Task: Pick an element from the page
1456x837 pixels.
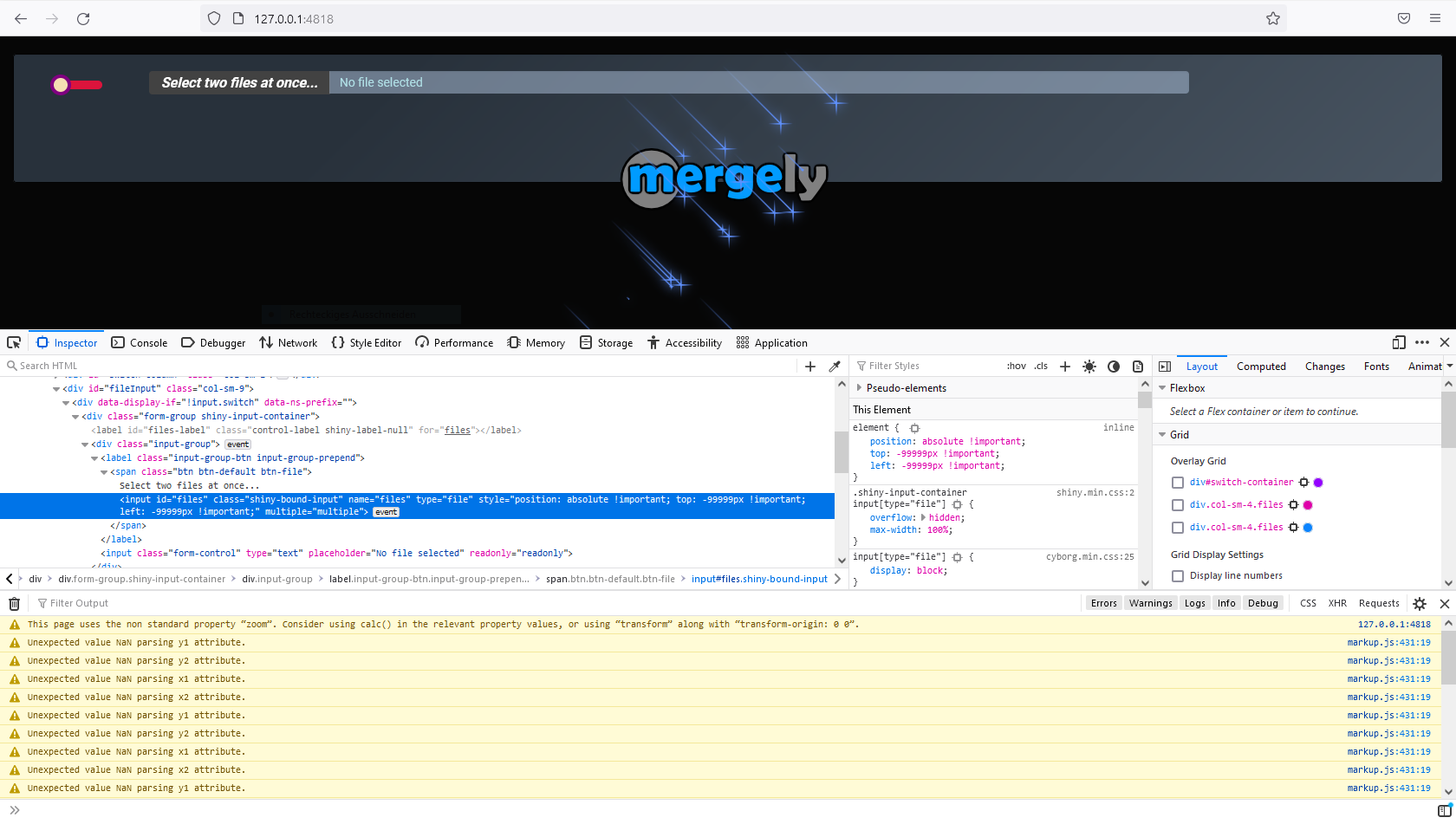Action: click(x=14, y=342)
